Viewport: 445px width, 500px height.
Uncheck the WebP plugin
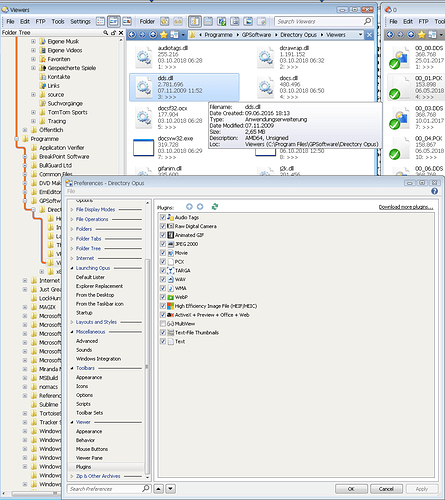163,297
